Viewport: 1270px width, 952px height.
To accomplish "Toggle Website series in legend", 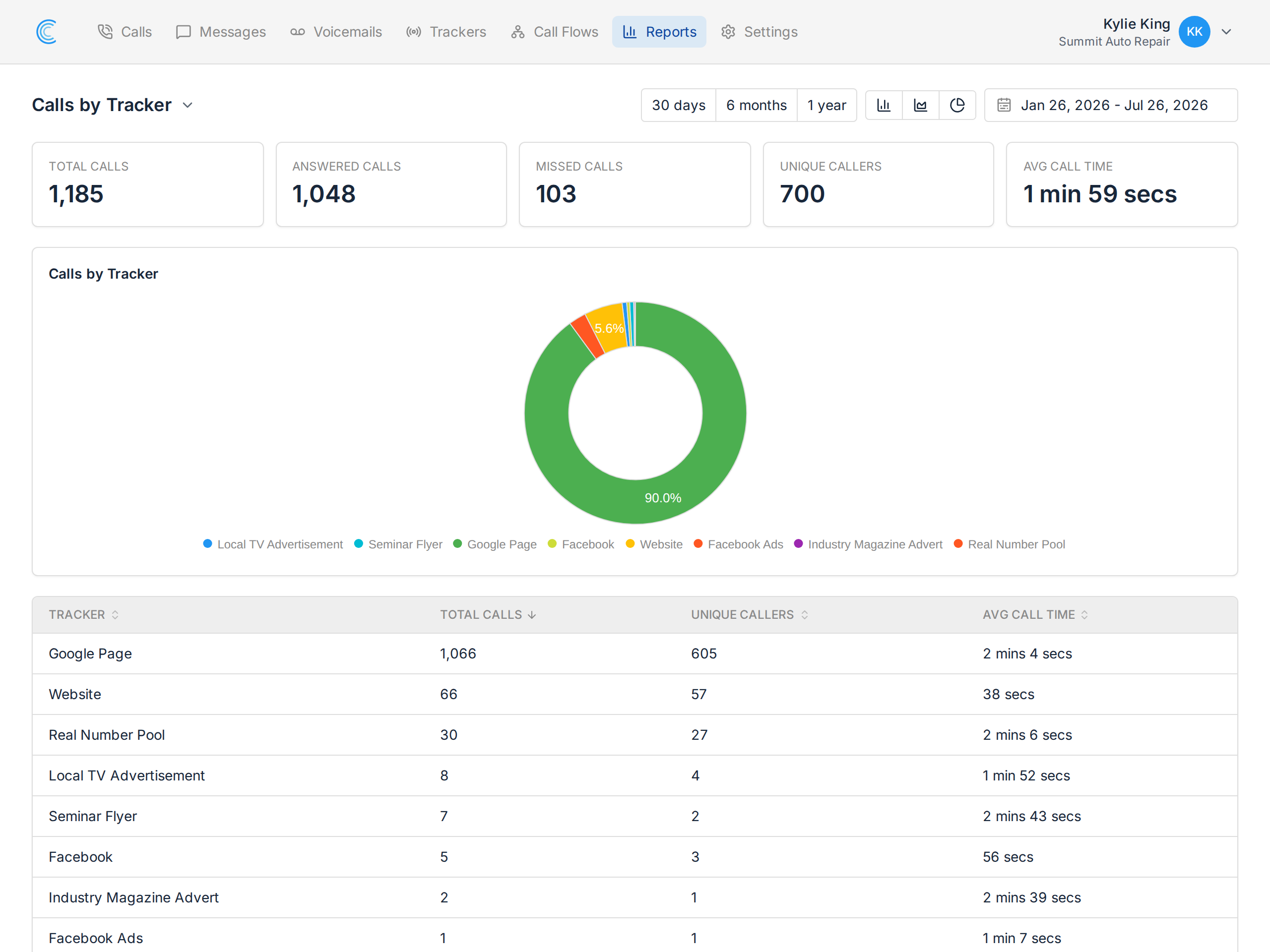I will click(654, 544).
